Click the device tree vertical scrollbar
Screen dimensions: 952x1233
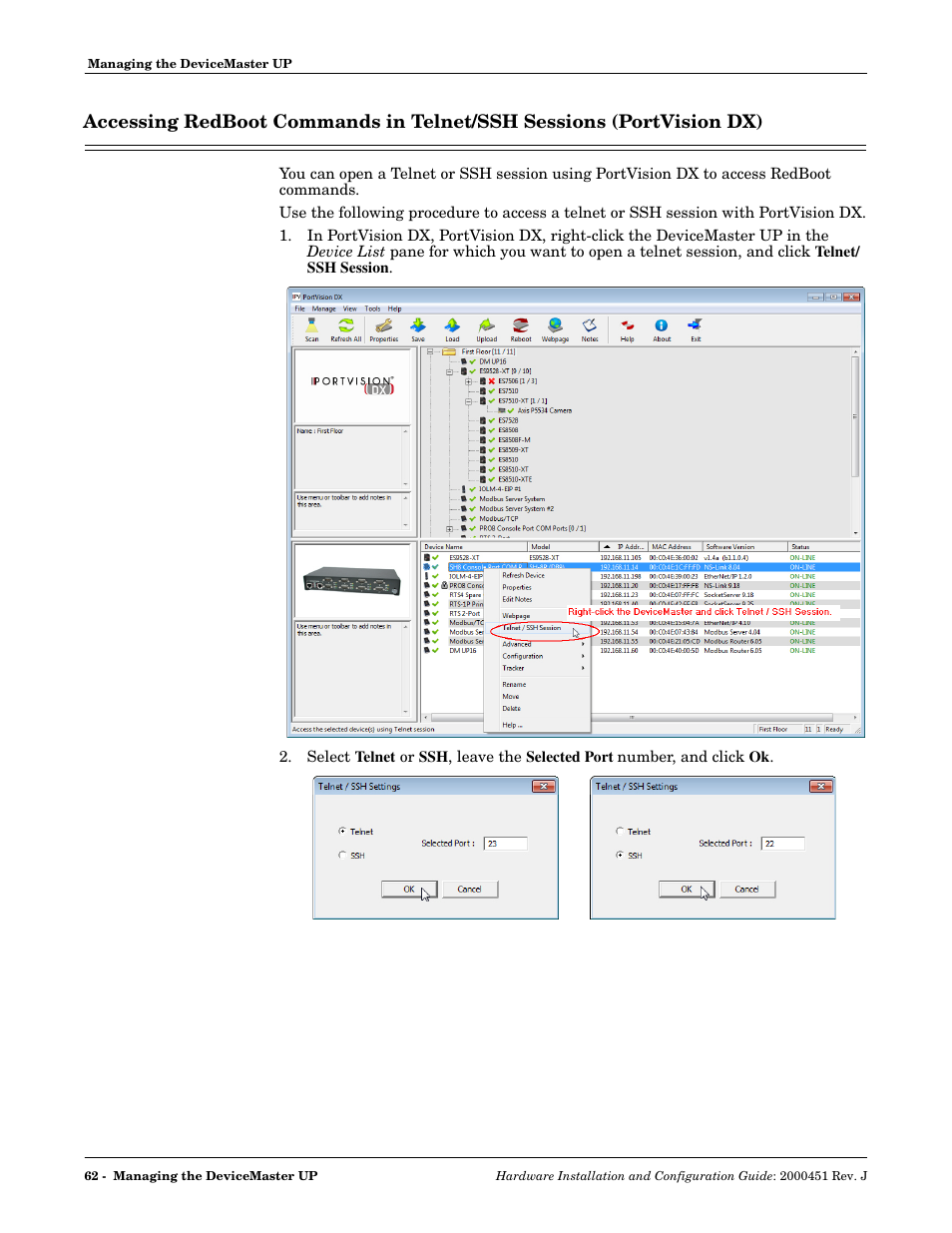click(855, 442)
